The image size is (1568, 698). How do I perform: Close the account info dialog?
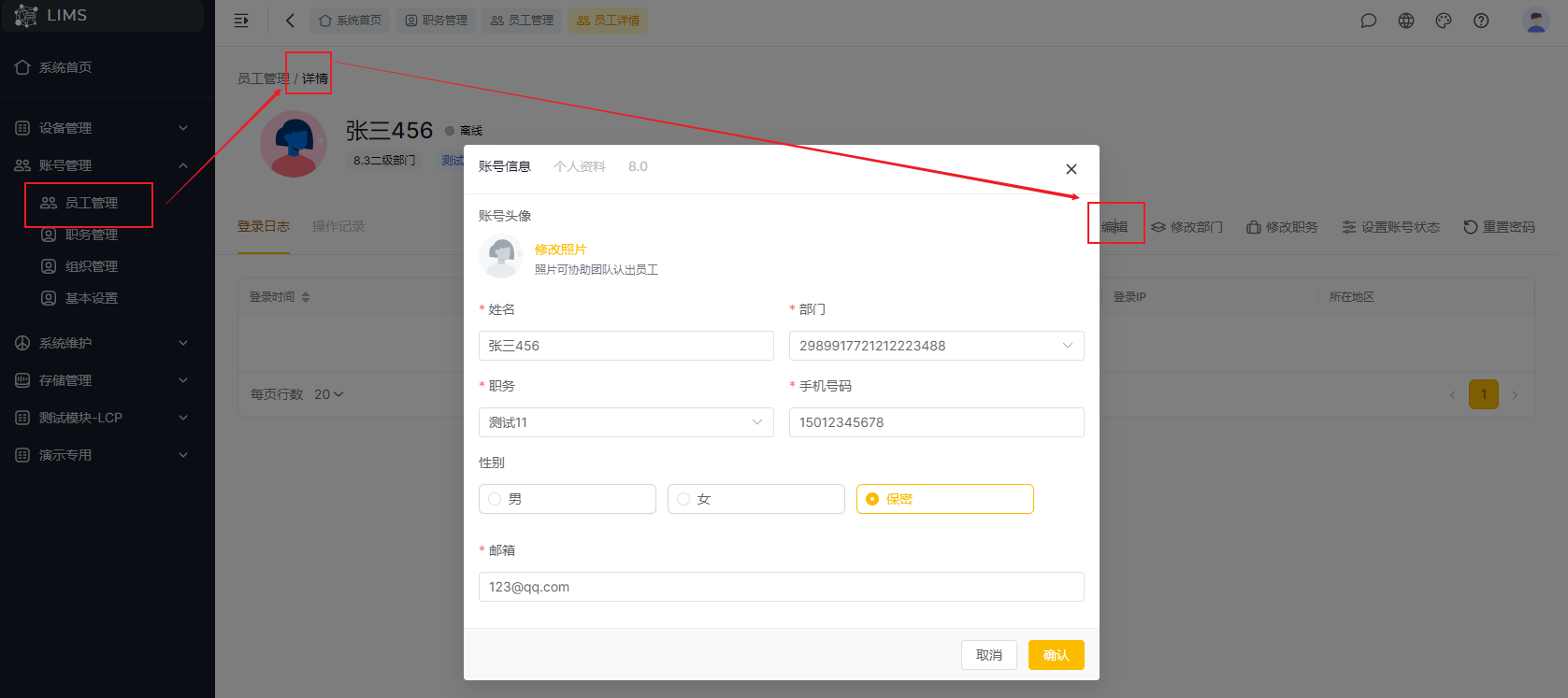[1072, 169]
